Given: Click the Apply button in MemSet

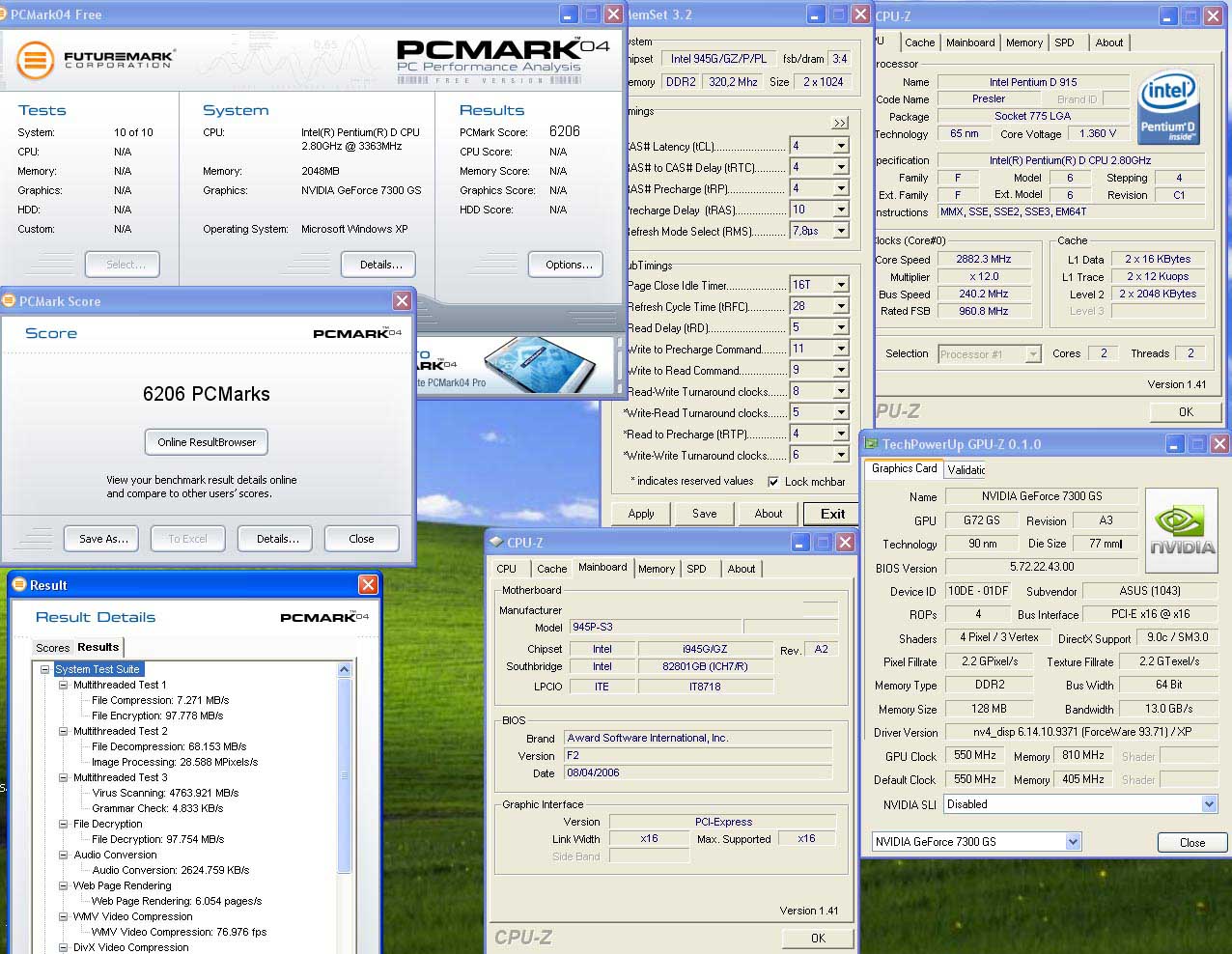Looking at the screenshot, I should [x=641, y=514].
